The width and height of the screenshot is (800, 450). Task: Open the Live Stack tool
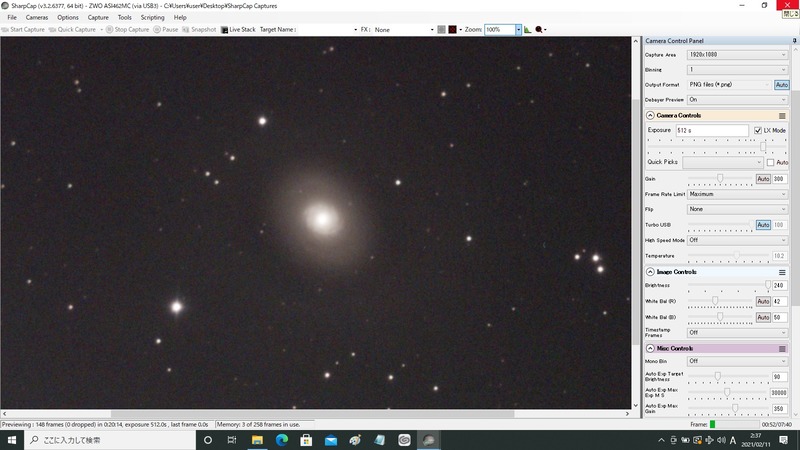(238, 30)
